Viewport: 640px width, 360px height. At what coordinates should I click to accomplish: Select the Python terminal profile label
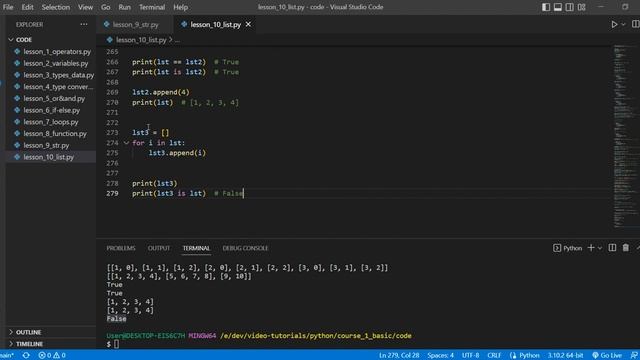click(568, 248)
